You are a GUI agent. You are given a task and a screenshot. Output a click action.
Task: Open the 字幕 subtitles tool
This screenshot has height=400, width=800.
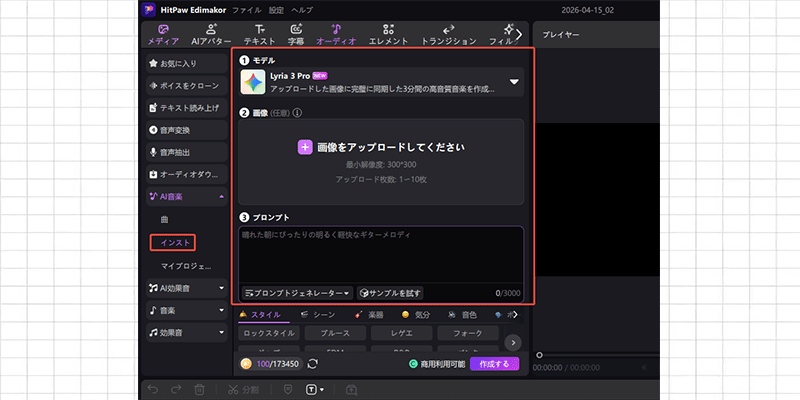point(296,35)
